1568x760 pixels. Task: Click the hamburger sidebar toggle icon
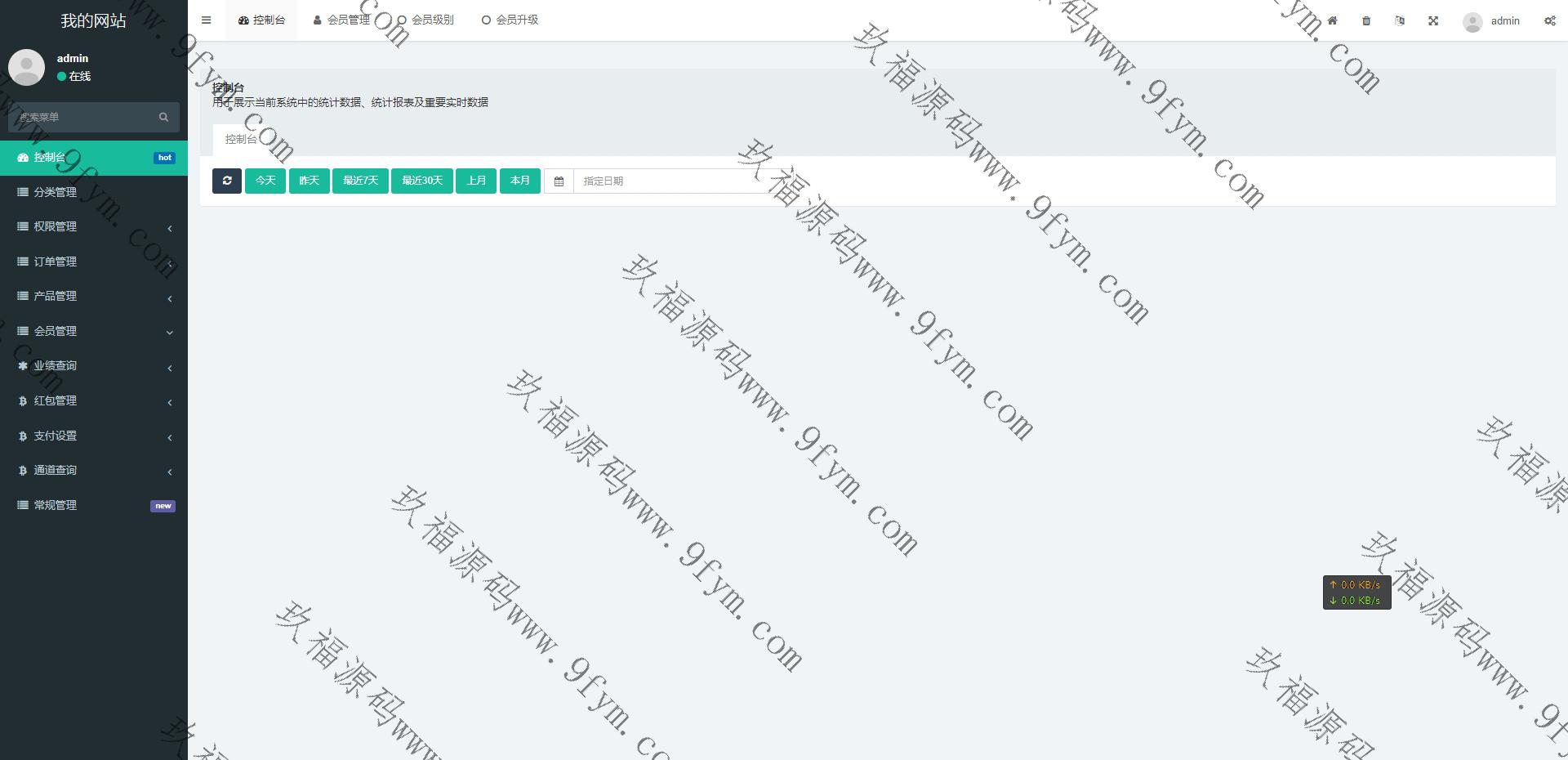(206, 20)
